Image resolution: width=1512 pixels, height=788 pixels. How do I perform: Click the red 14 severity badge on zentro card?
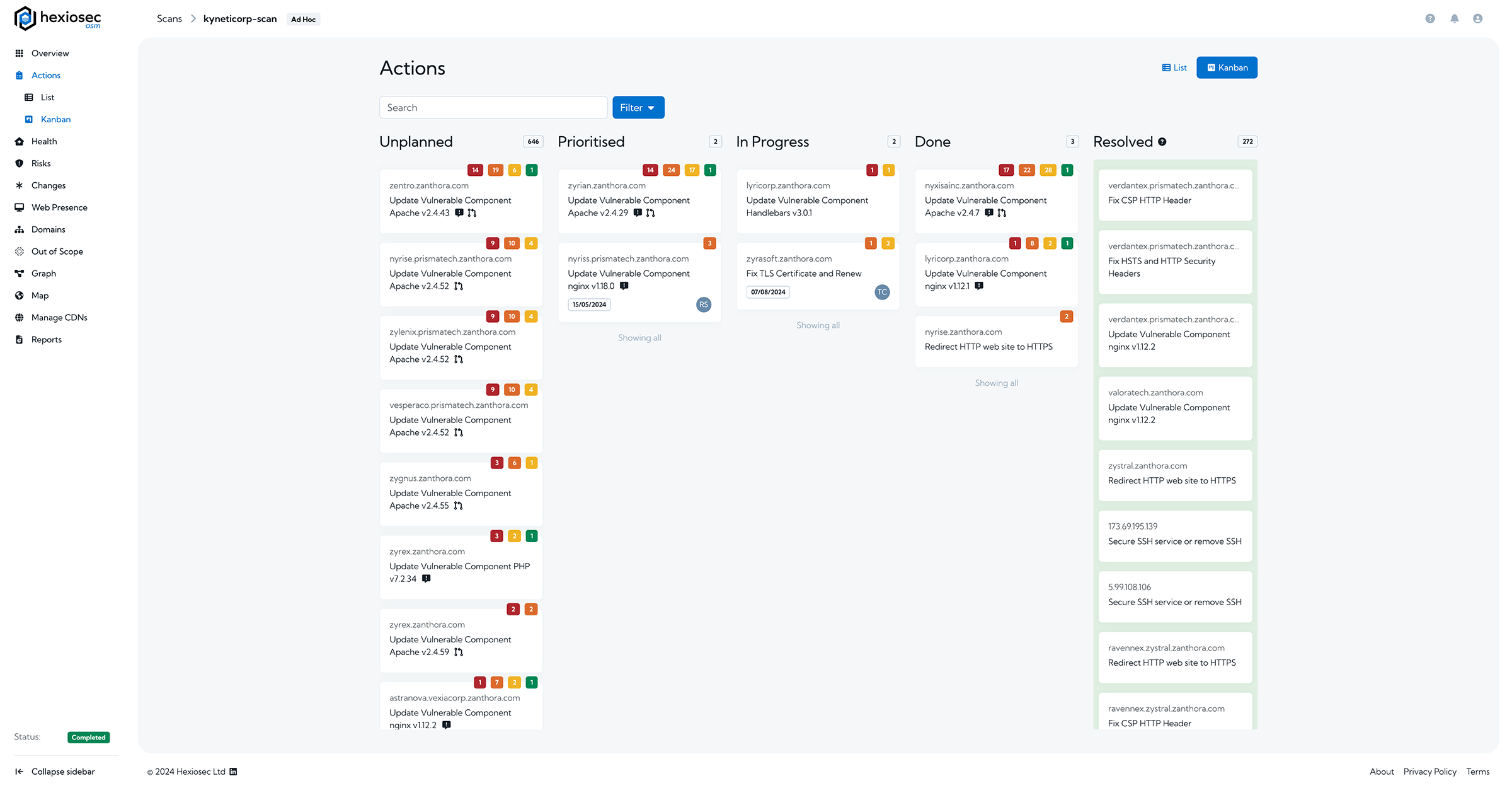click(x=475, y=170)
